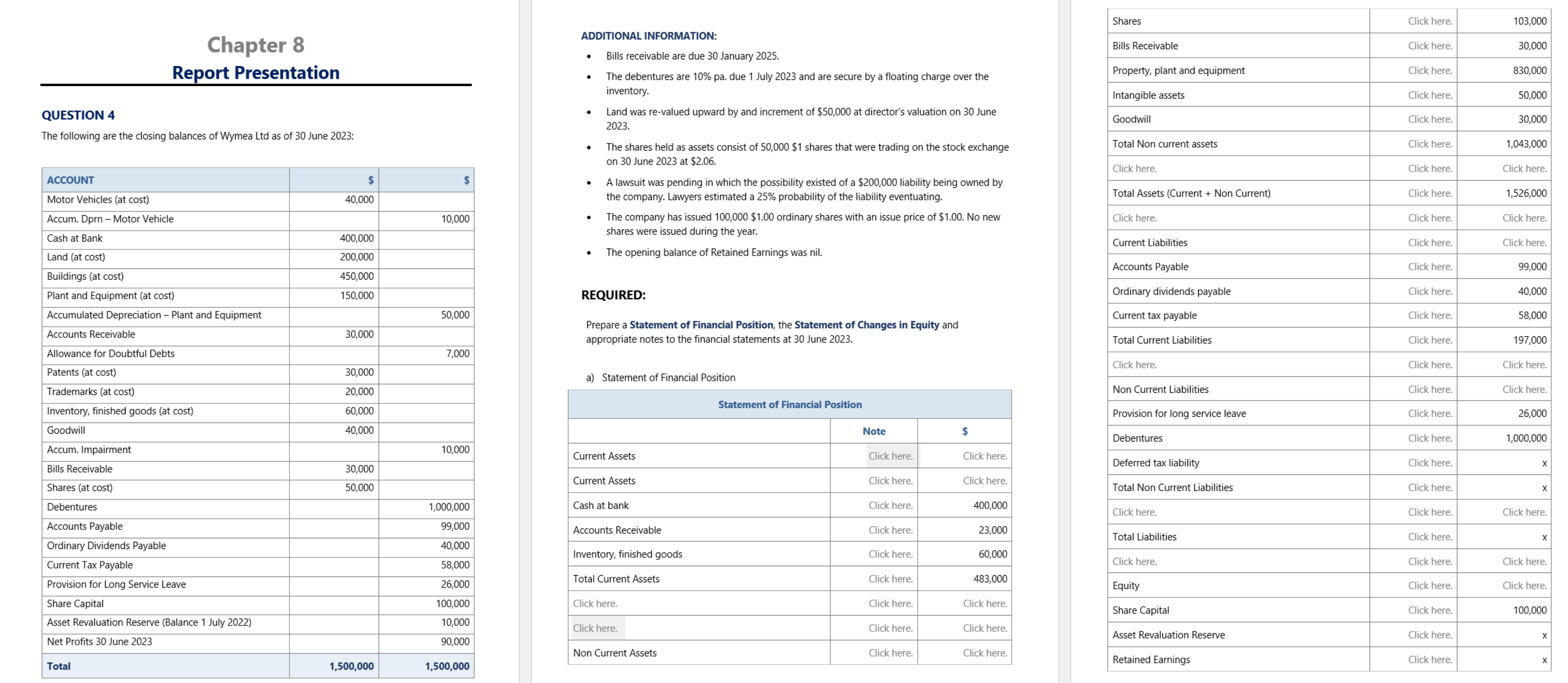The image size is (1568, 683).
Task: Click Note placeholder beside Accounts Receivable 23,000
Action: click(890, 529)
